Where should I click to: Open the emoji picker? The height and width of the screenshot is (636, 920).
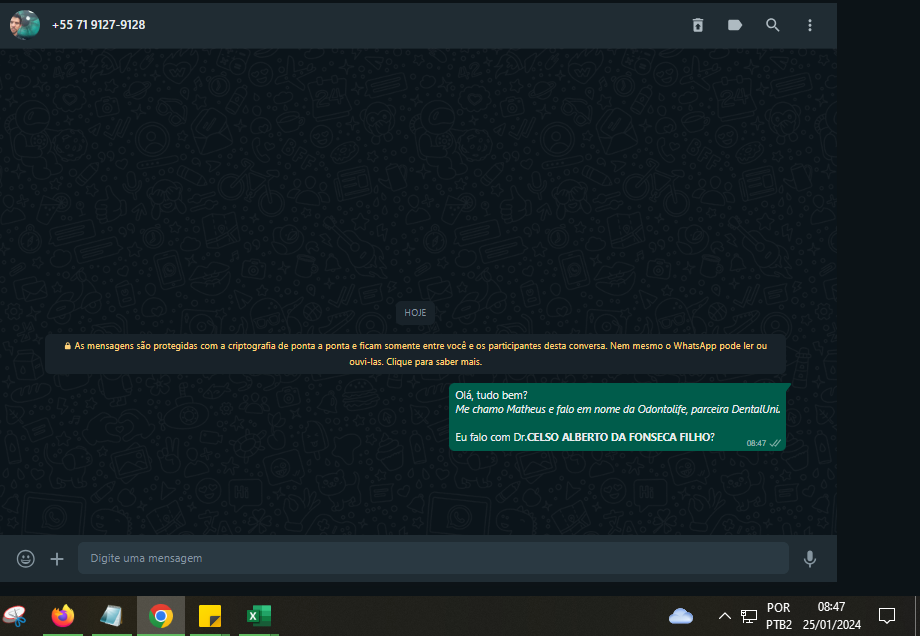(25, 559)
